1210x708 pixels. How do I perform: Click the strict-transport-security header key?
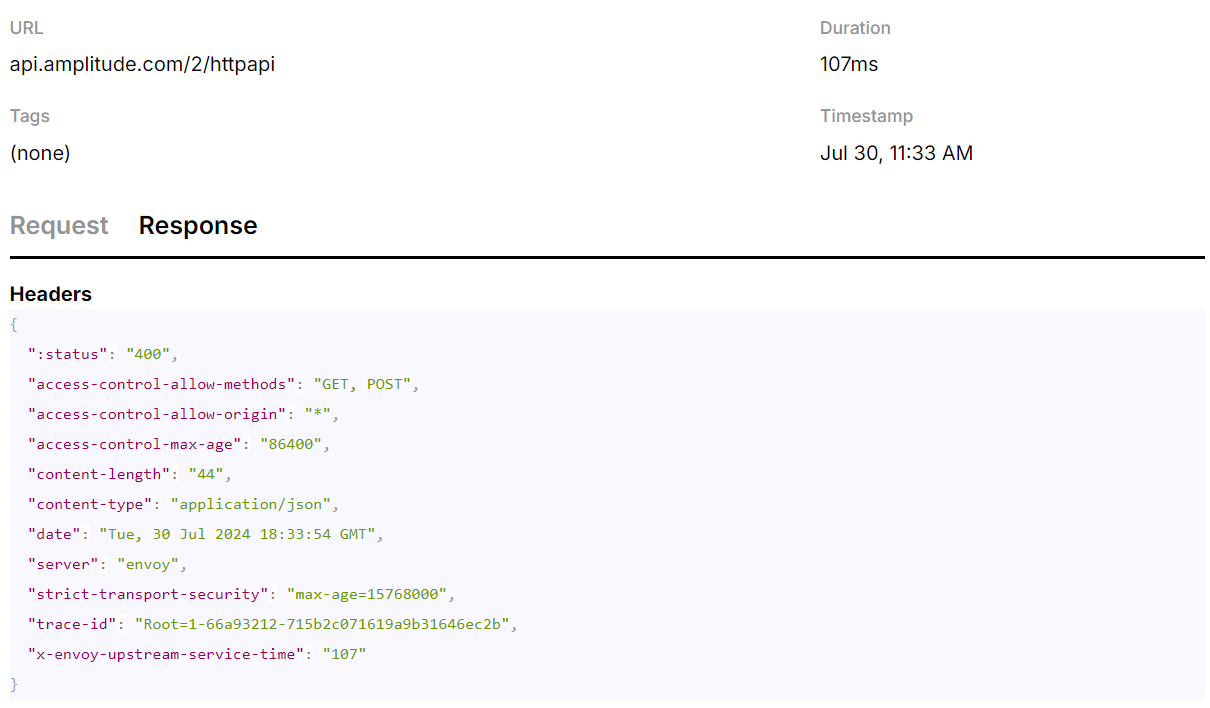(x=150, y=594)
